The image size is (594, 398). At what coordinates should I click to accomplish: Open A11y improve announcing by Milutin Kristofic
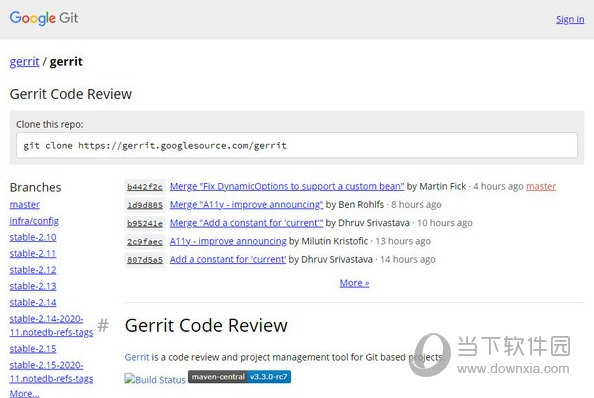click(228, 241)
